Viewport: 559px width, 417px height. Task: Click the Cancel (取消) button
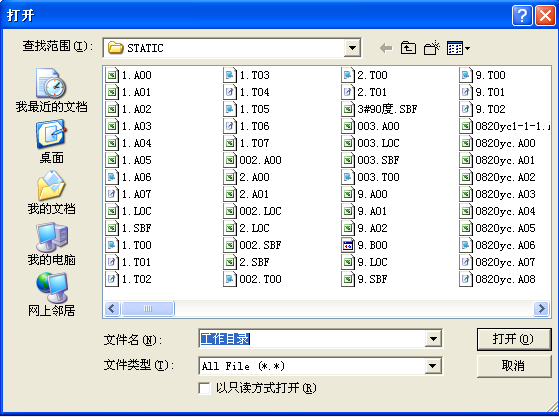coord(514,366)
